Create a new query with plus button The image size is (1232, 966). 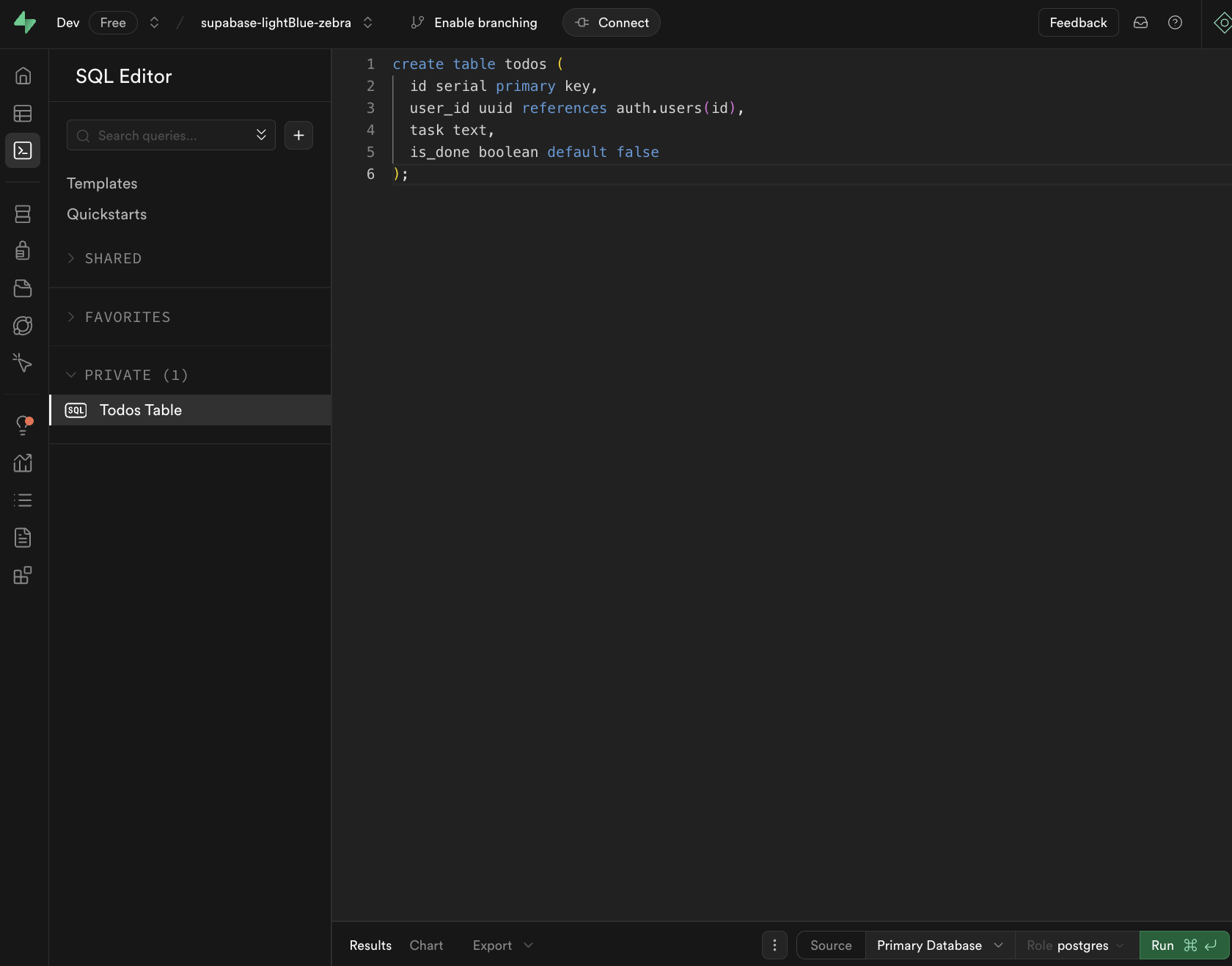click(298, 135)
